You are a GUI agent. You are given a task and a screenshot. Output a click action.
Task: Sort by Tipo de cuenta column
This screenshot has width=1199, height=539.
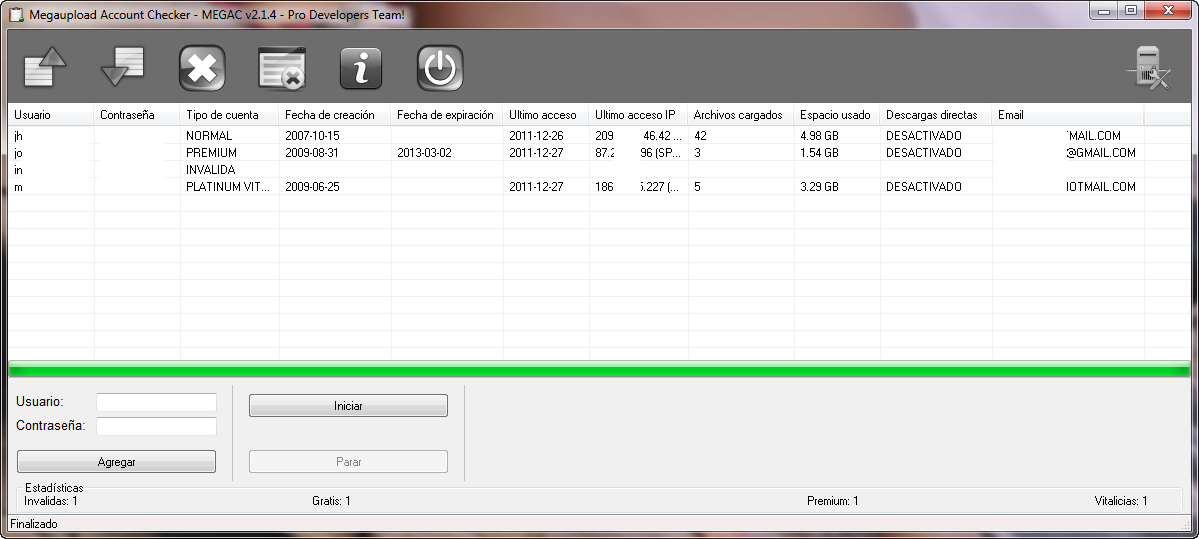229,115
